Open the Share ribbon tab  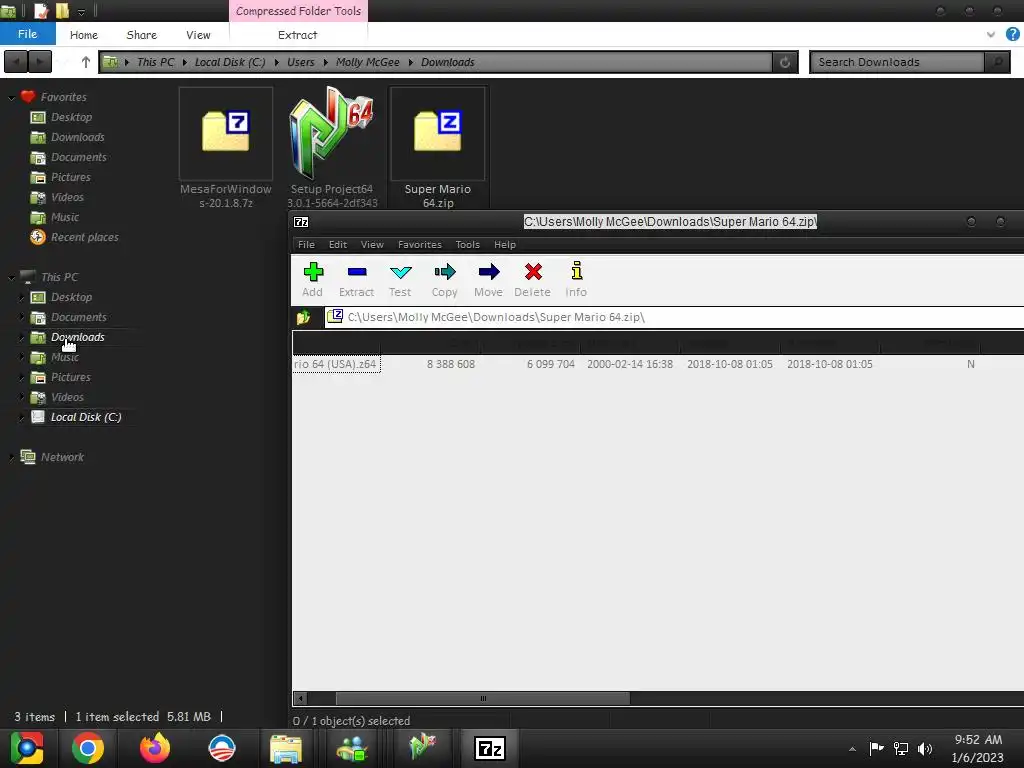coord(142,35)
